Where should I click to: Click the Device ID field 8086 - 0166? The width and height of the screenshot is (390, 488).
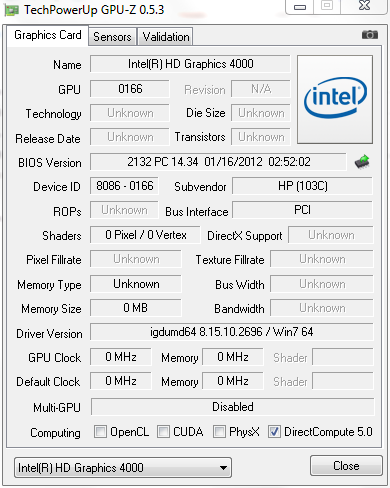pyautogui.click(x=124, y=186)
